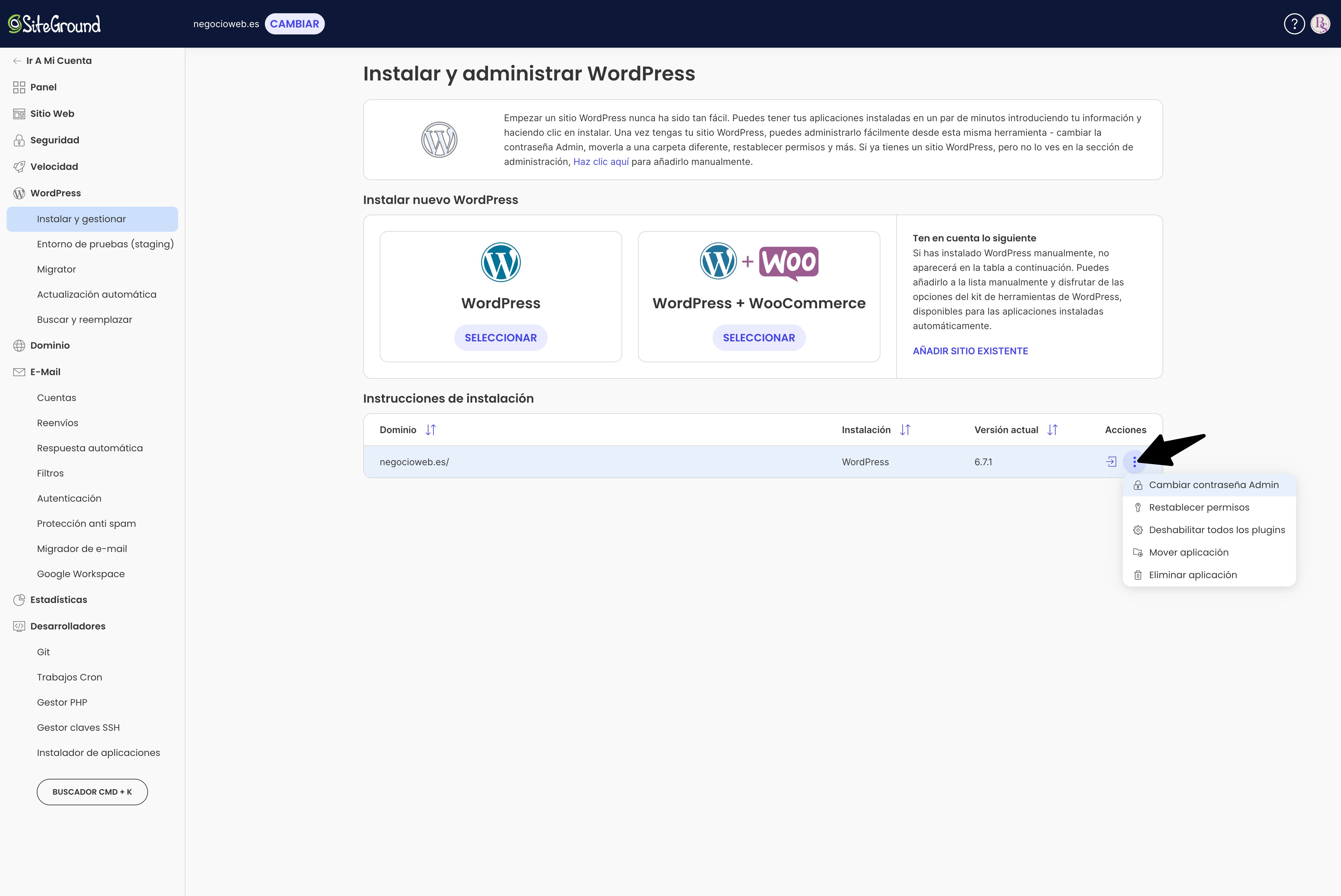Click the Panel grid icon in sidebar

(19, 87)
